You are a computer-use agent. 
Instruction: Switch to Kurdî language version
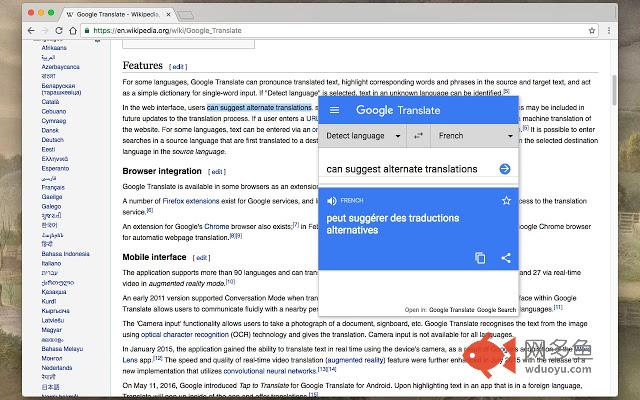pyautogui.click(x=49, y=301)
